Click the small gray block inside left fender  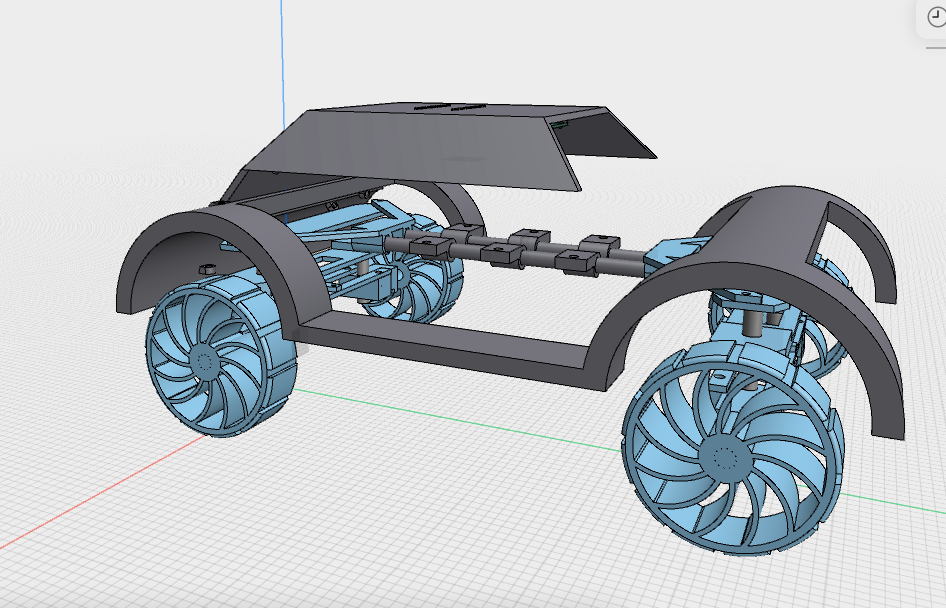[x=208, y=267]
